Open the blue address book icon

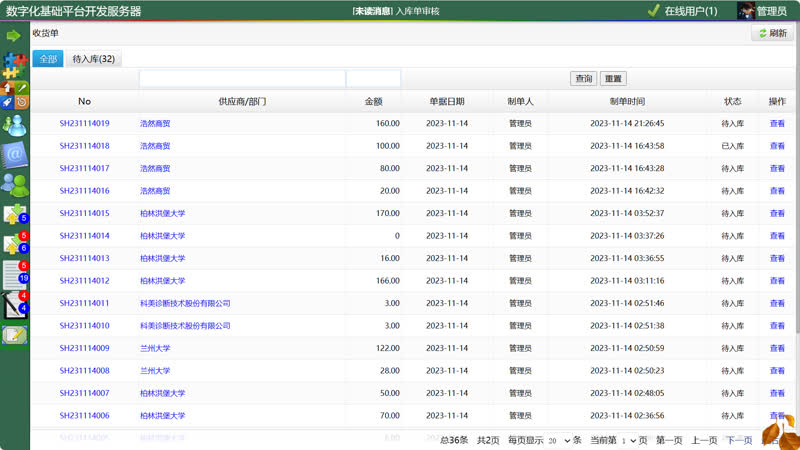tap(14, 154)
